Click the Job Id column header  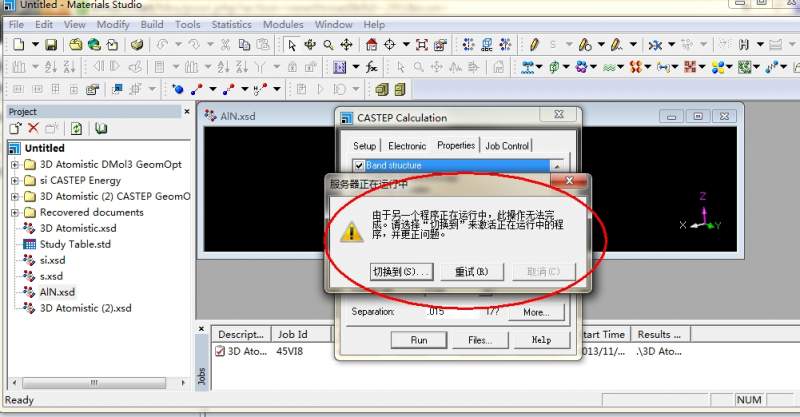point(301,334)
